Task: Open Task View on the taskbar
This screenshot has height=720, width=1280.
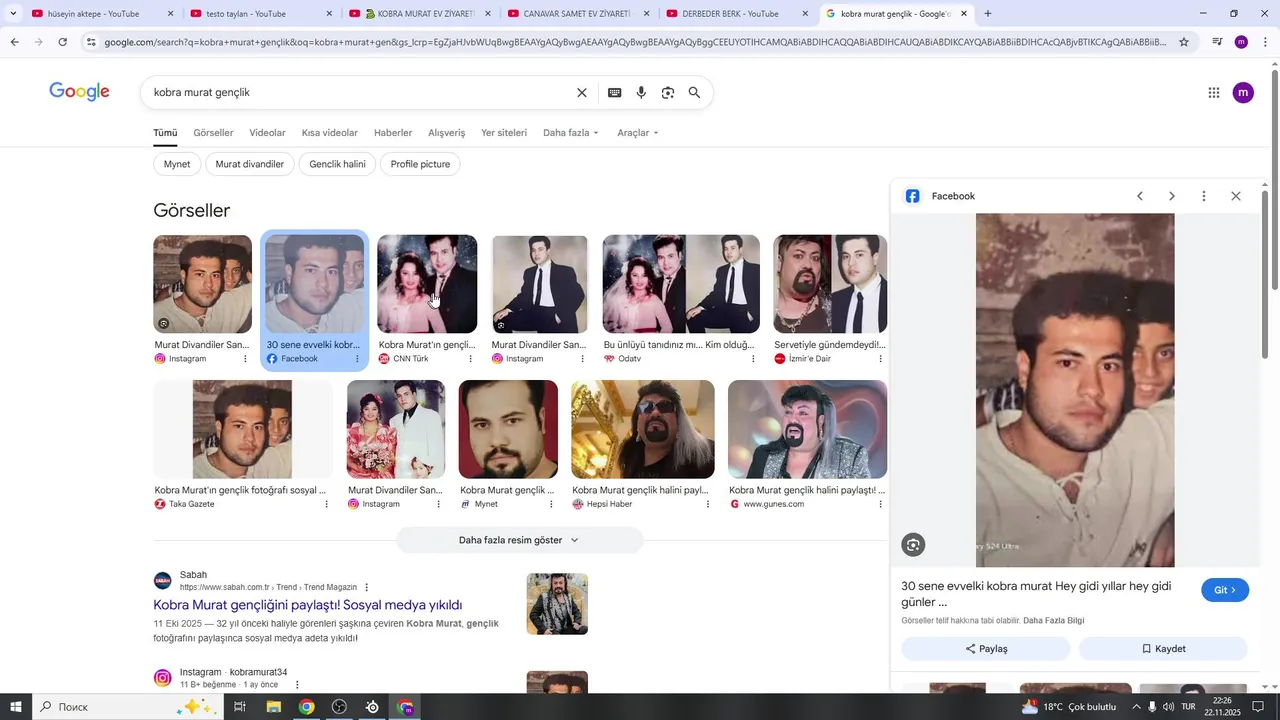Action: click(240, 707)
